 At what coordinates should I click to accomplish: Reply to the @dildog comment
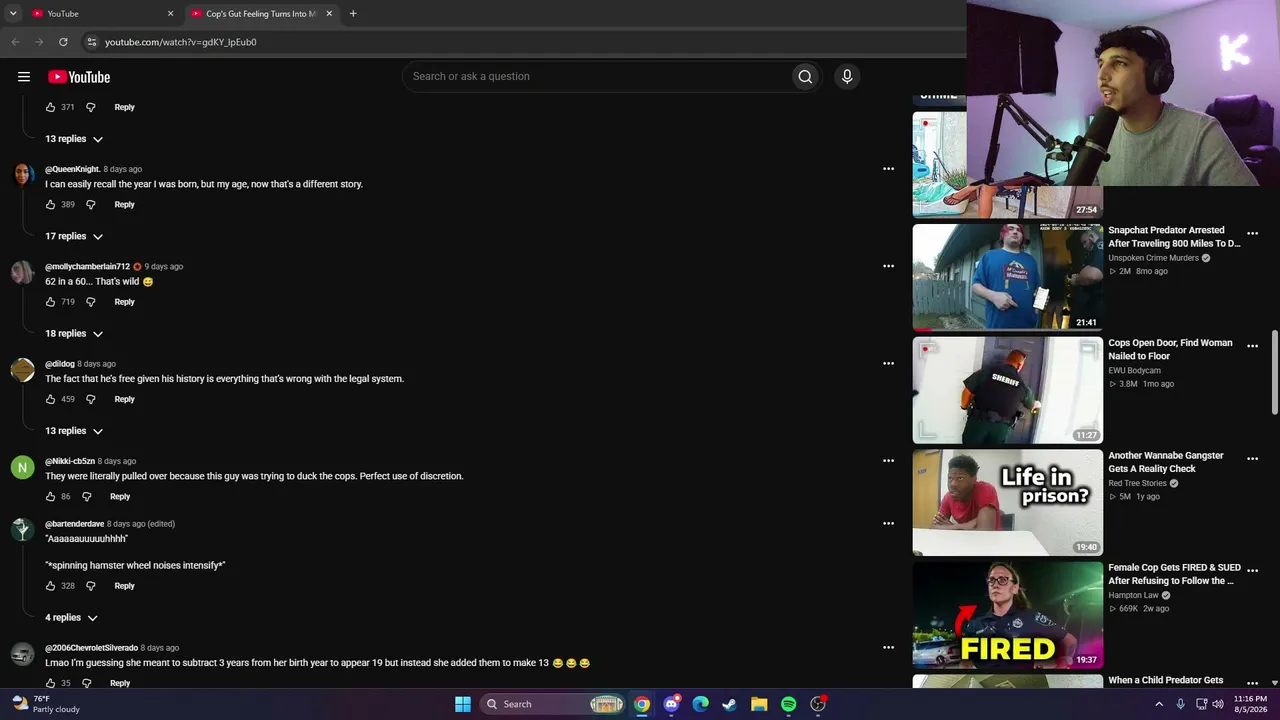(x=124, y=399)
